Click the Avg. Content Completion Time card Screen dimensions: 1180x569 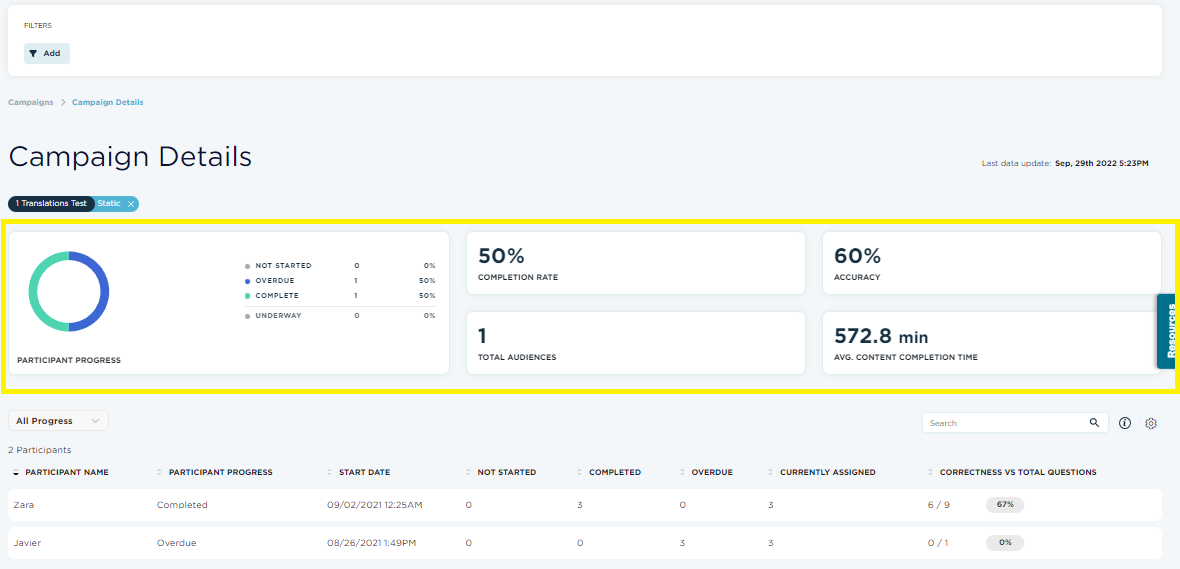[992, 343]
